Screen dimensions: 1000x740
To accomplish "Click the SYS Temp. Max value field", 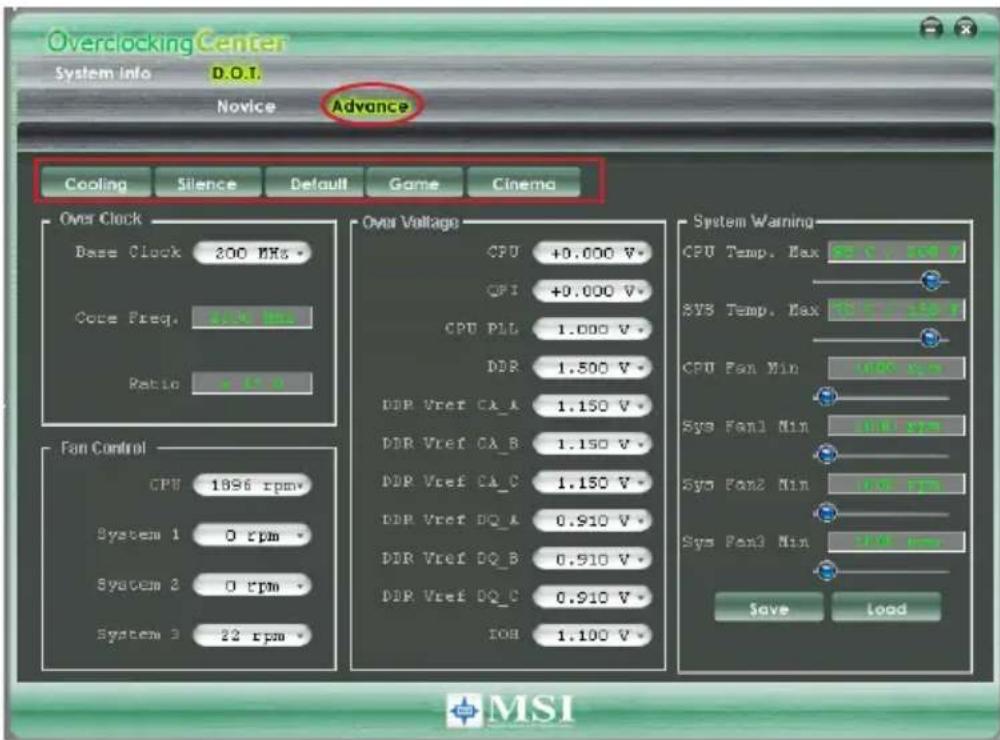I will [896, 310].
